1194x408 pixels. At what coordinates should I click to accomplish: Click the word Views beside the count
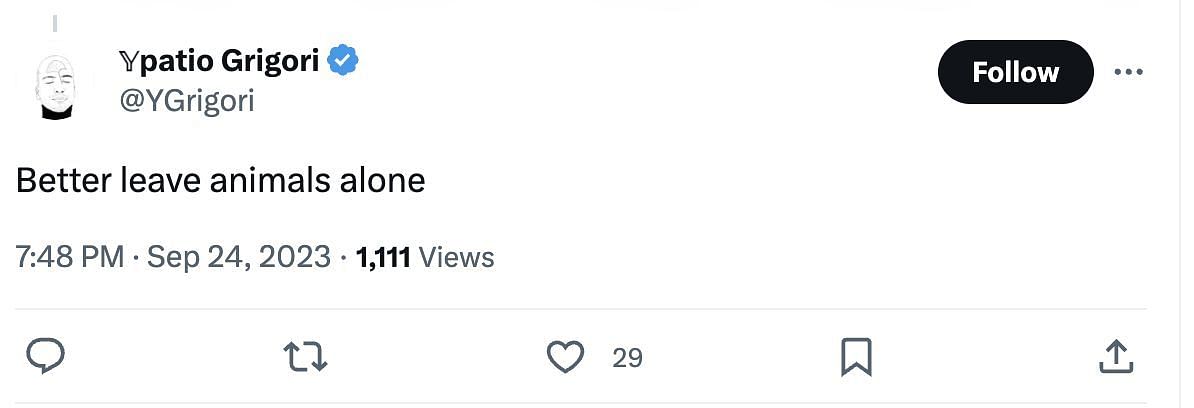456,257
